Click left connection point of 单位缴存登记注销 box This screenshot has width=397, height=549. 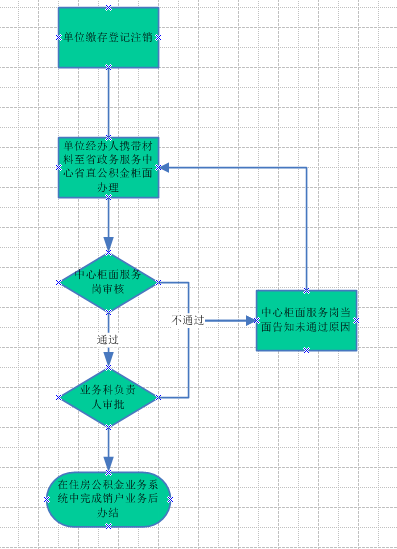59,37
